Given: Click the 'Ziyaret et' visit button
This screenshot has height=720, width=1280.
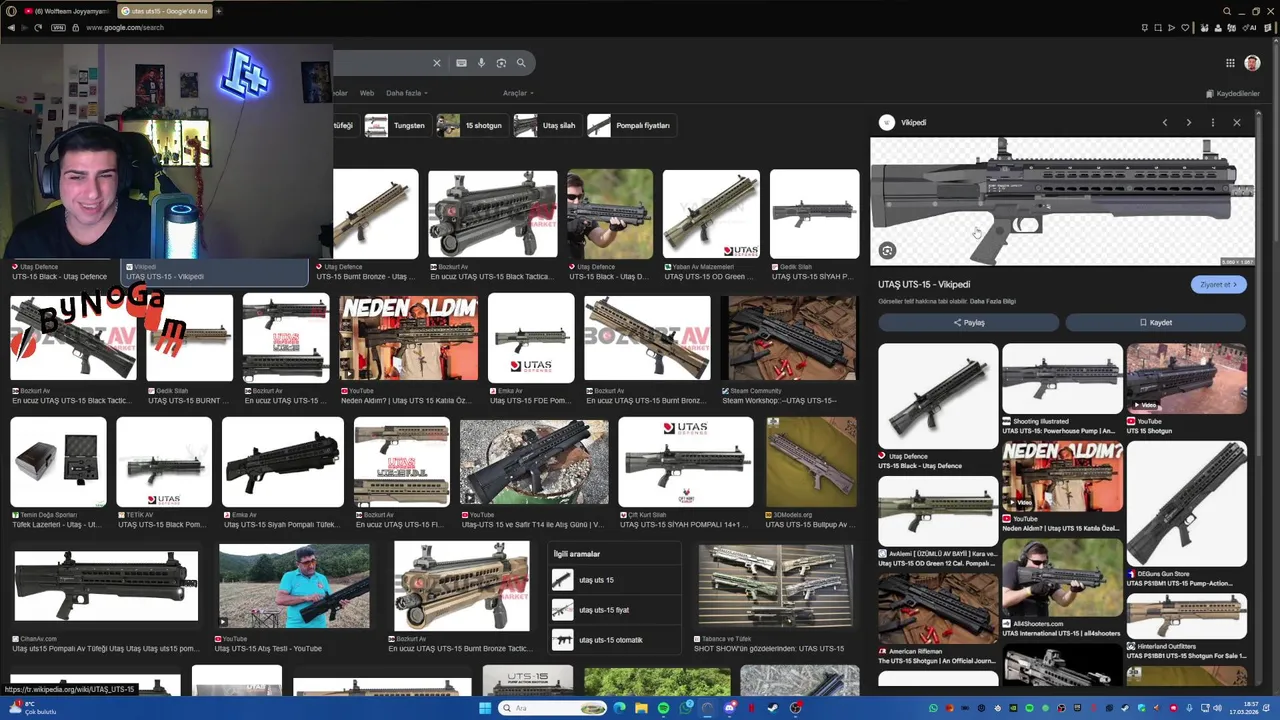Looking at the screenshot, I should [x=1218, y=284].
